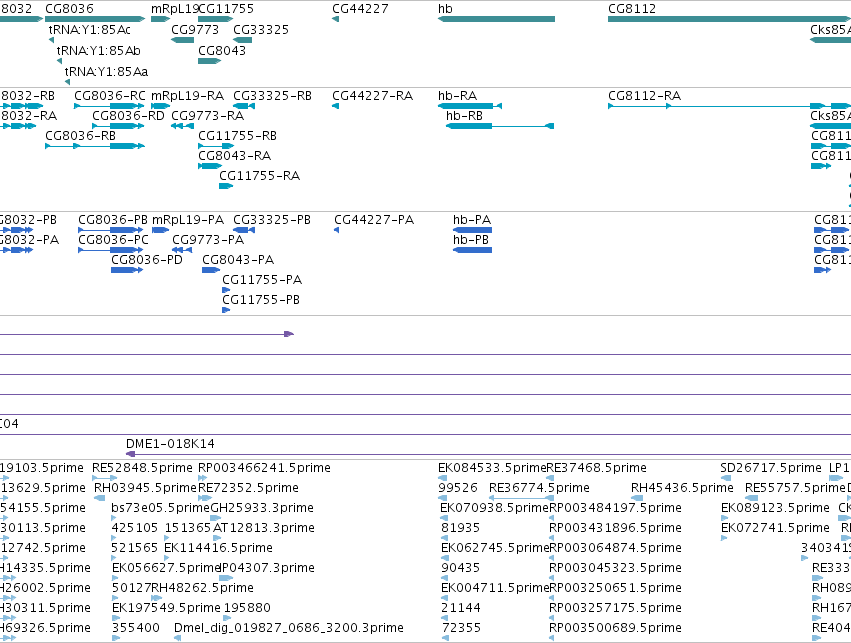The height and width of the screenshot is (643, 851).
Task: Select CG8036-PD protein label
Action: tap(147, 260)
